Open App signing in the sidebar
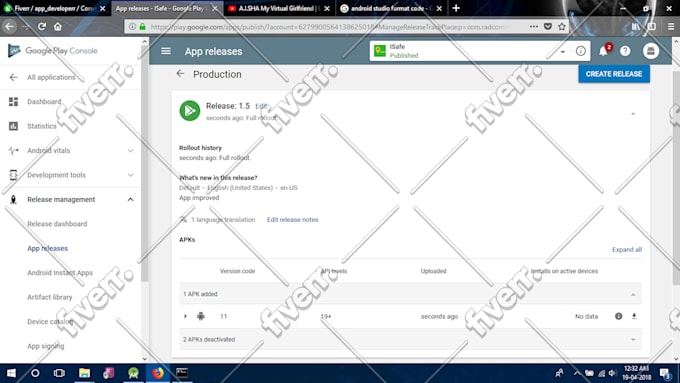 coord(46,346)
